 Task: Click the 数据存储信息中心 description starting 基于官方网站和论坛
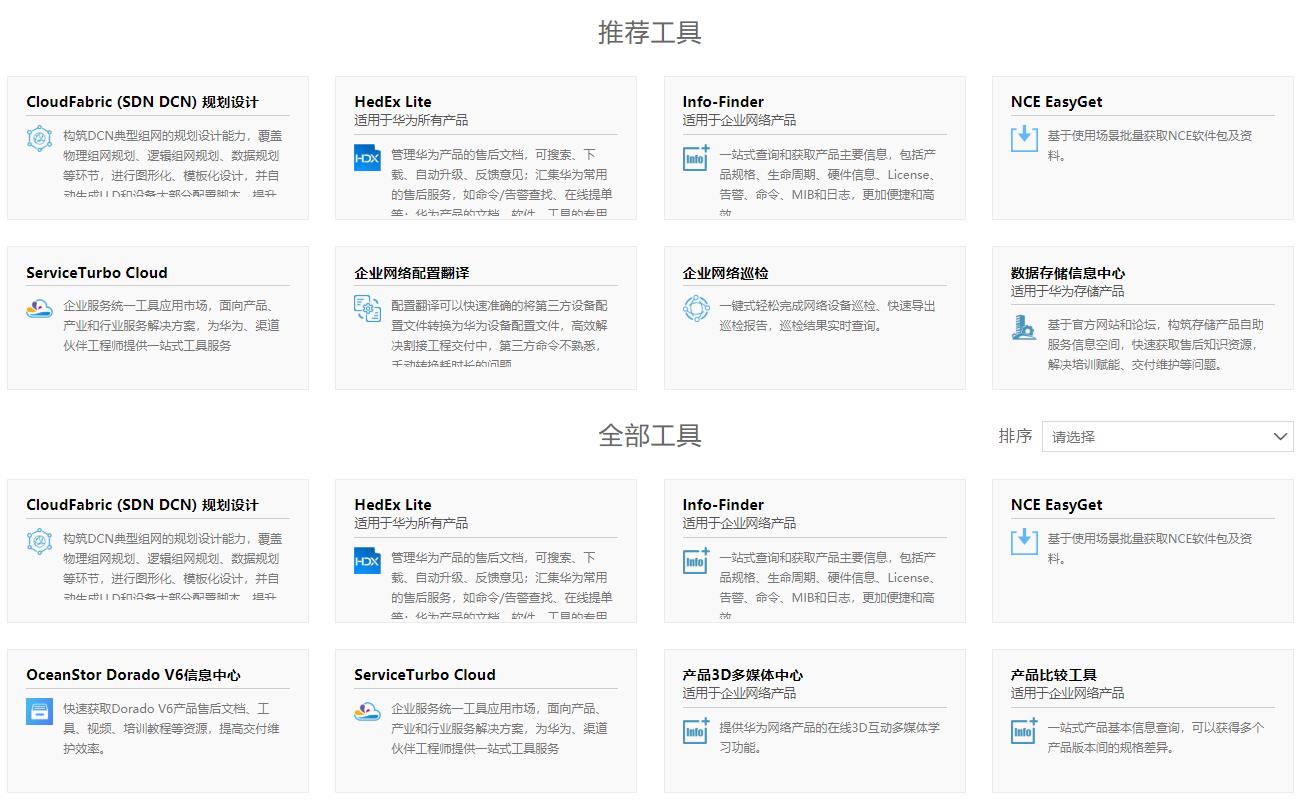pyautogui.click(x=1156, y=344)
